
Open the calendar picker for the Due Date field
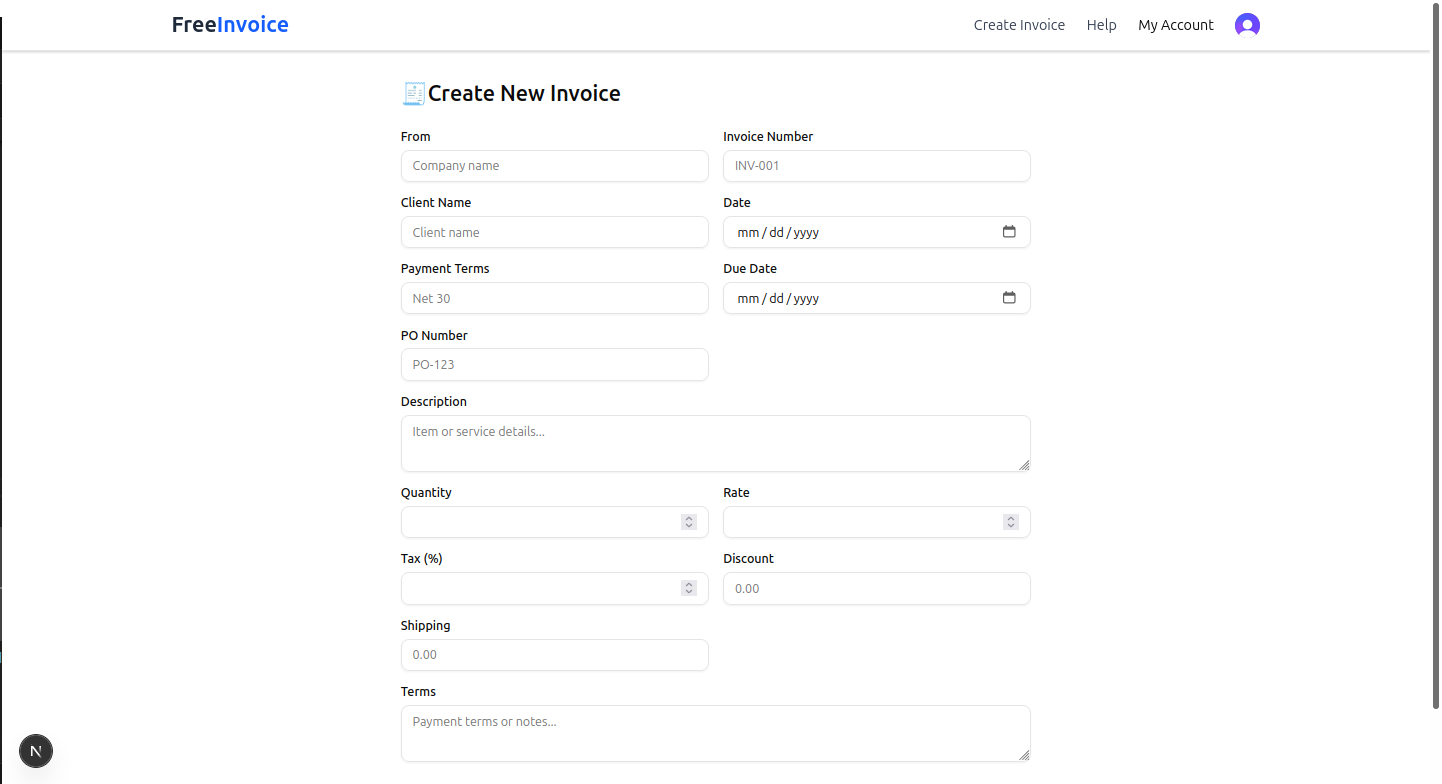1010,297
